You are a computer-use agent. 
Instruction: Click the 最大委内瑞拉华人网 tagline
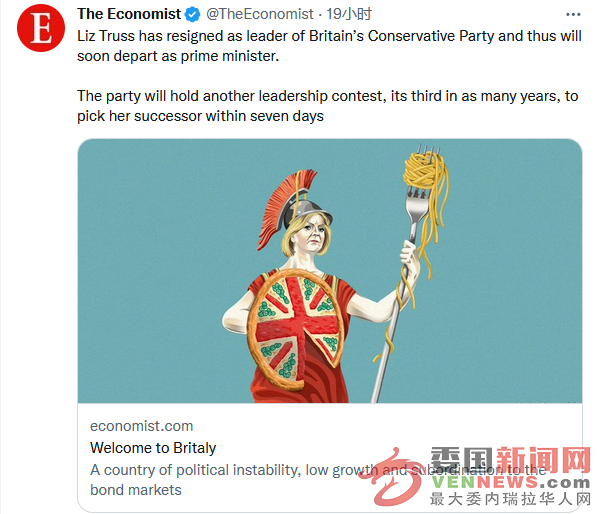click(x=510, y=499)
